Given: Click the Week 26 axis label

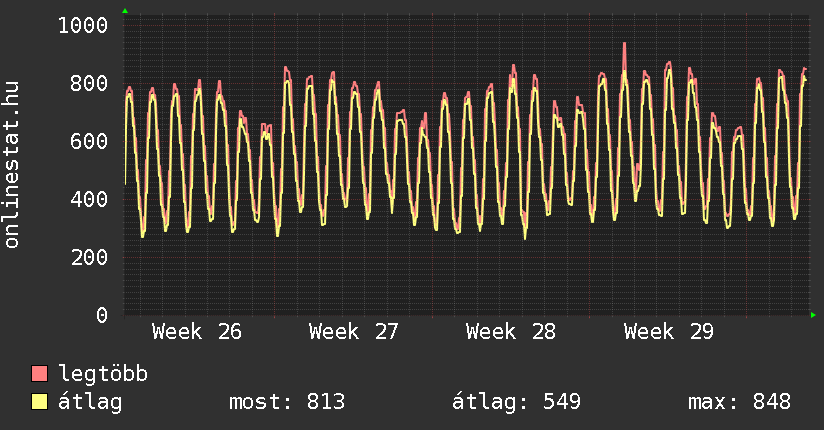Looking at the screenshot, I should point(197,332).
